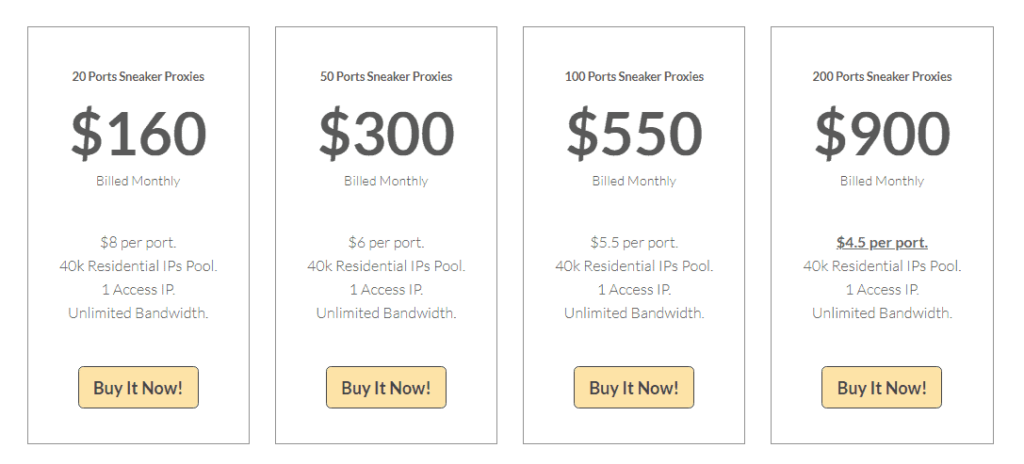Screen dimensions: 1024x464
Task: Click Billed Monthly under the $900 price
Action: [x=882, y=180]
